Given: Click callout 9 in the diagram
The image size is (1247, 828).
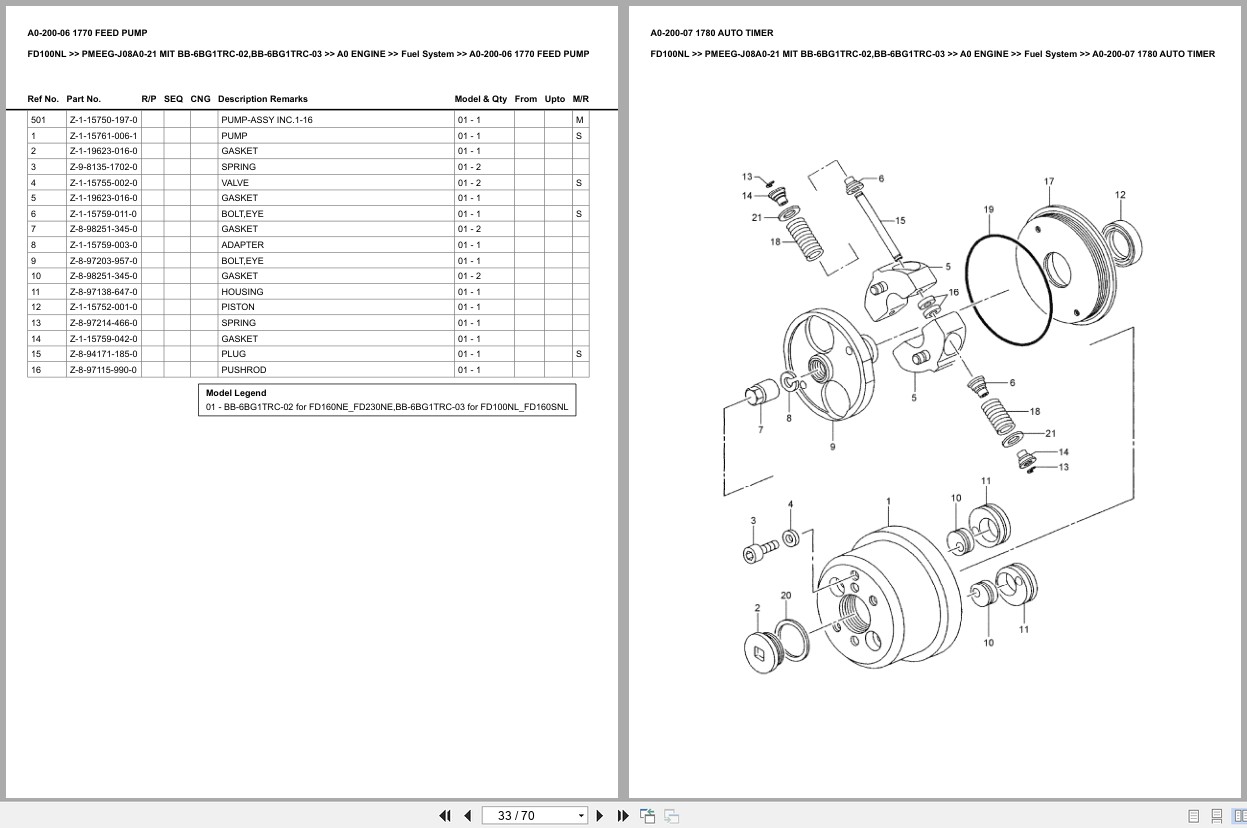Looking at the screenshot, I should click(x=832, y=447).
